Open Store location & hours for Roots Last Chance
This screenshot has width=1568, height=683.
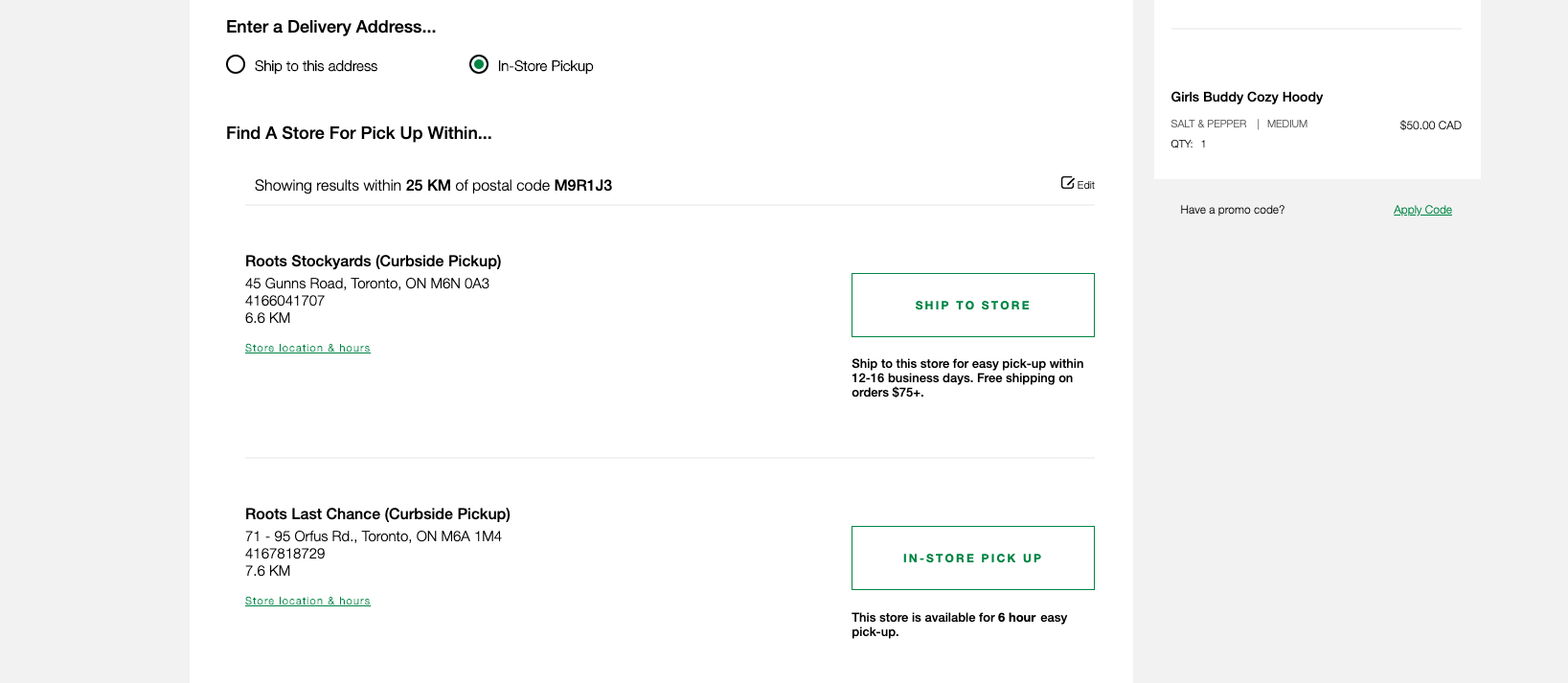click(307, 602)
